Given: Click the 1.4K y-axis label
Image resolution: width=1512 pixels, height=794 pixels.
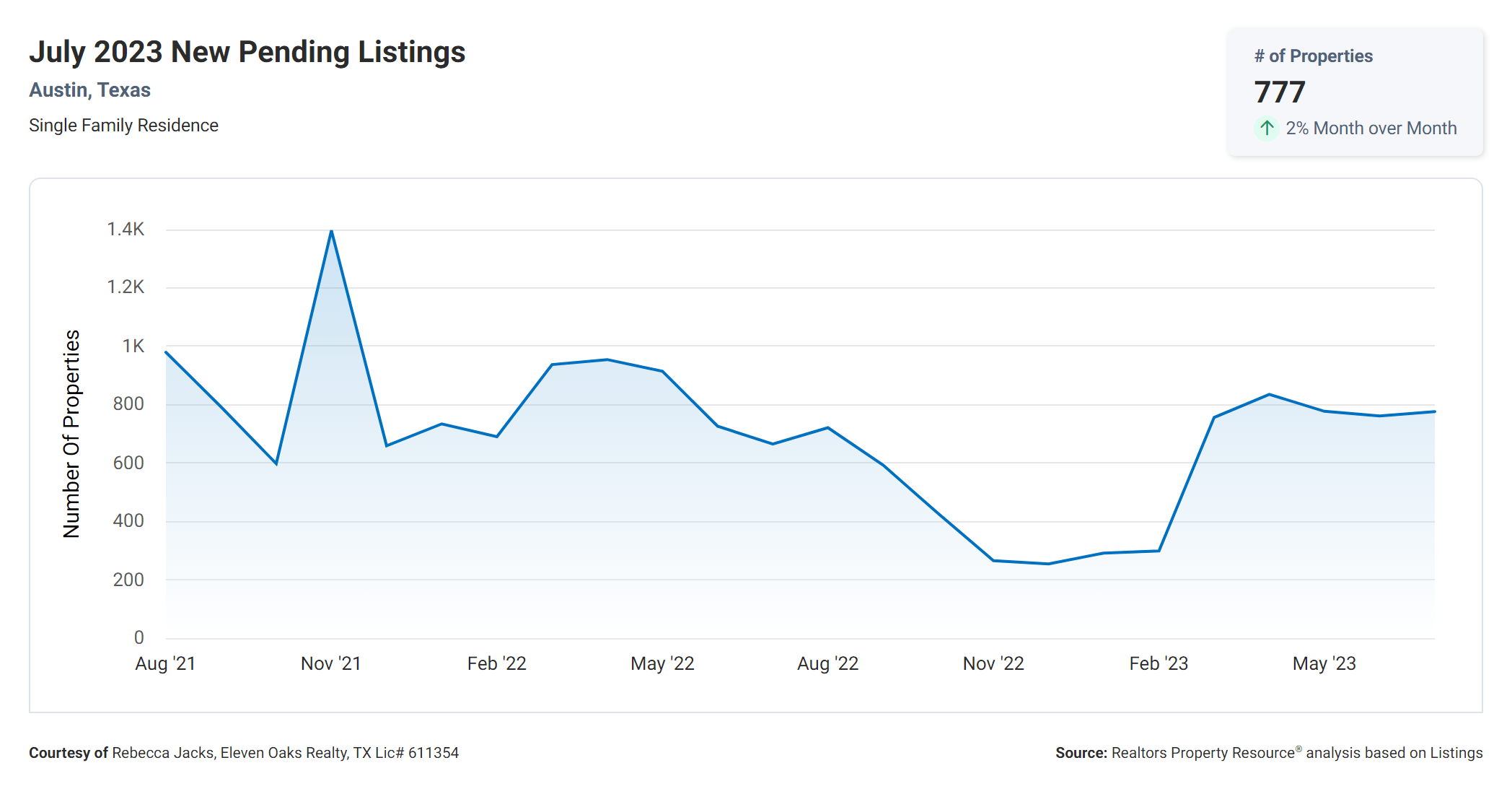Looking at the screenshot, I should [126, 230].
